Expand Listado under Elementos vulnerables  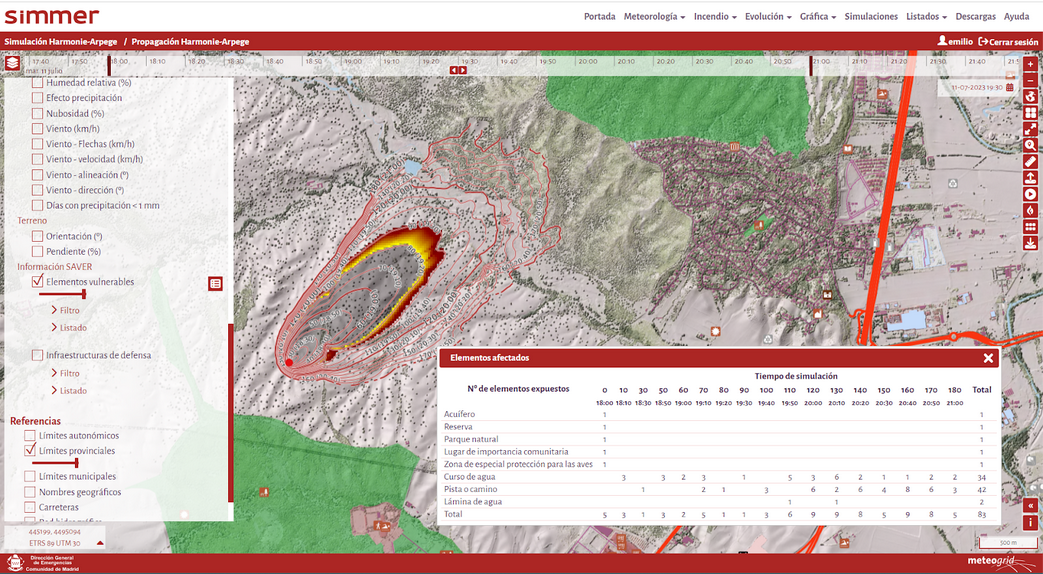(x=69, y=327)
